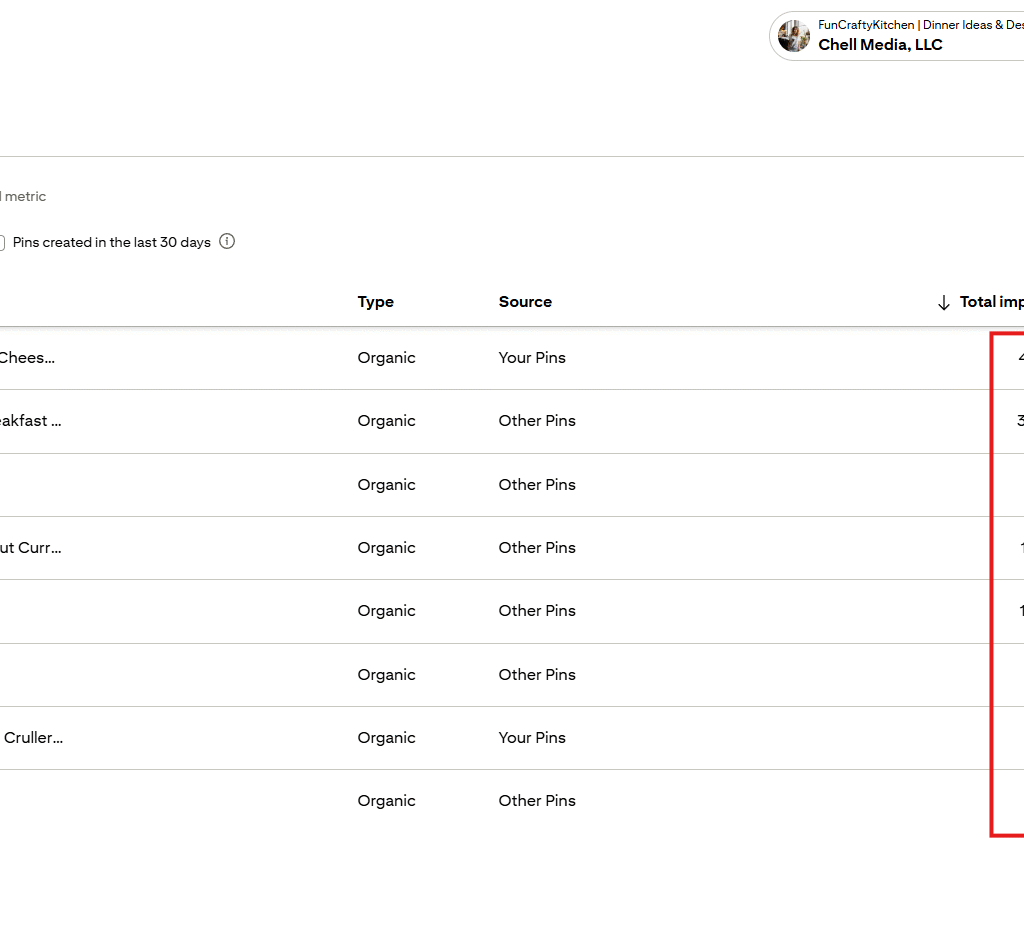Open the pin titled 'Cruller…'

coord(33,738)
